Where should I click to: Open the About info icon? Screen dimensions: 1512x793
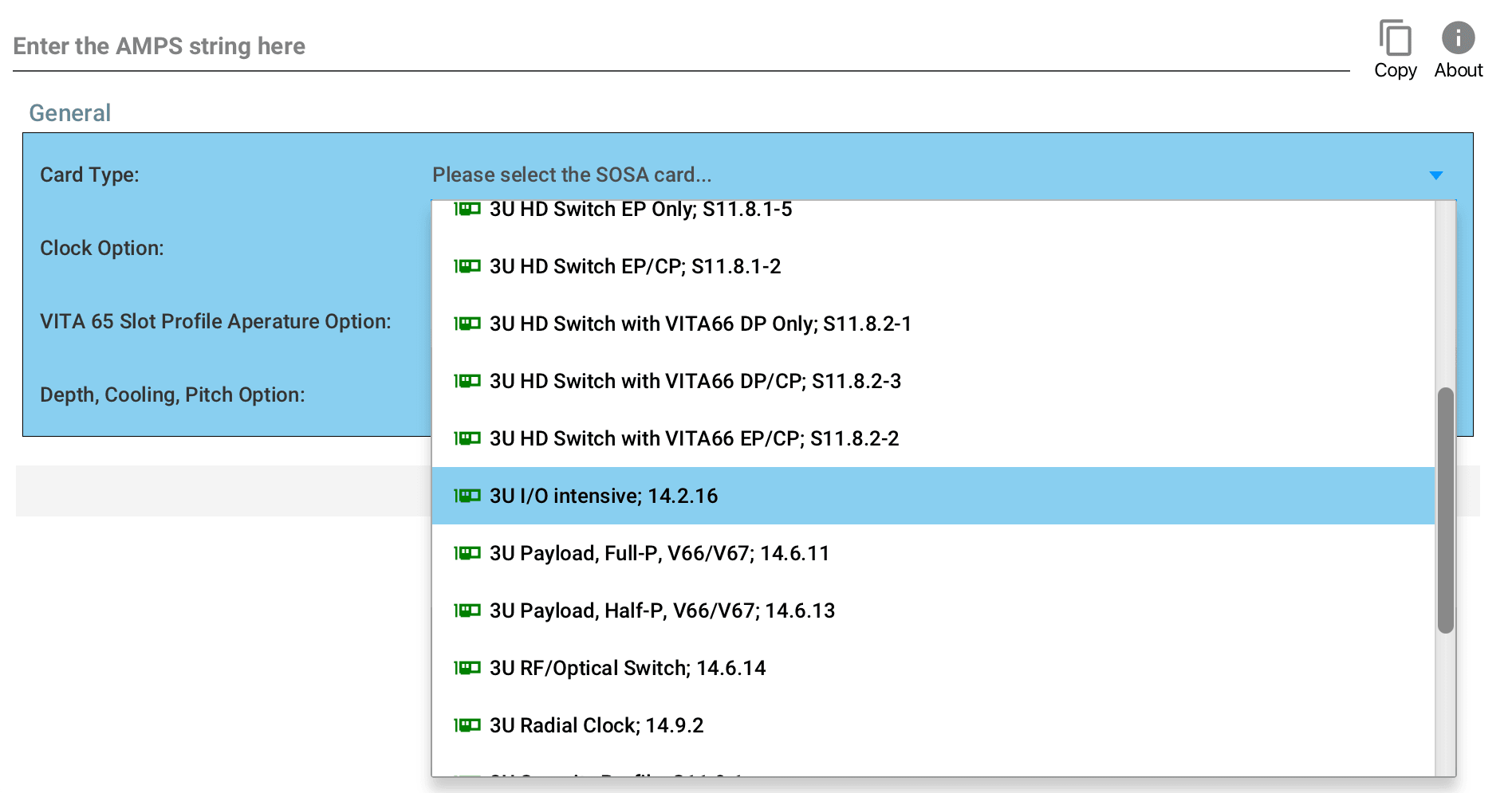click(x=1458, y=38)
